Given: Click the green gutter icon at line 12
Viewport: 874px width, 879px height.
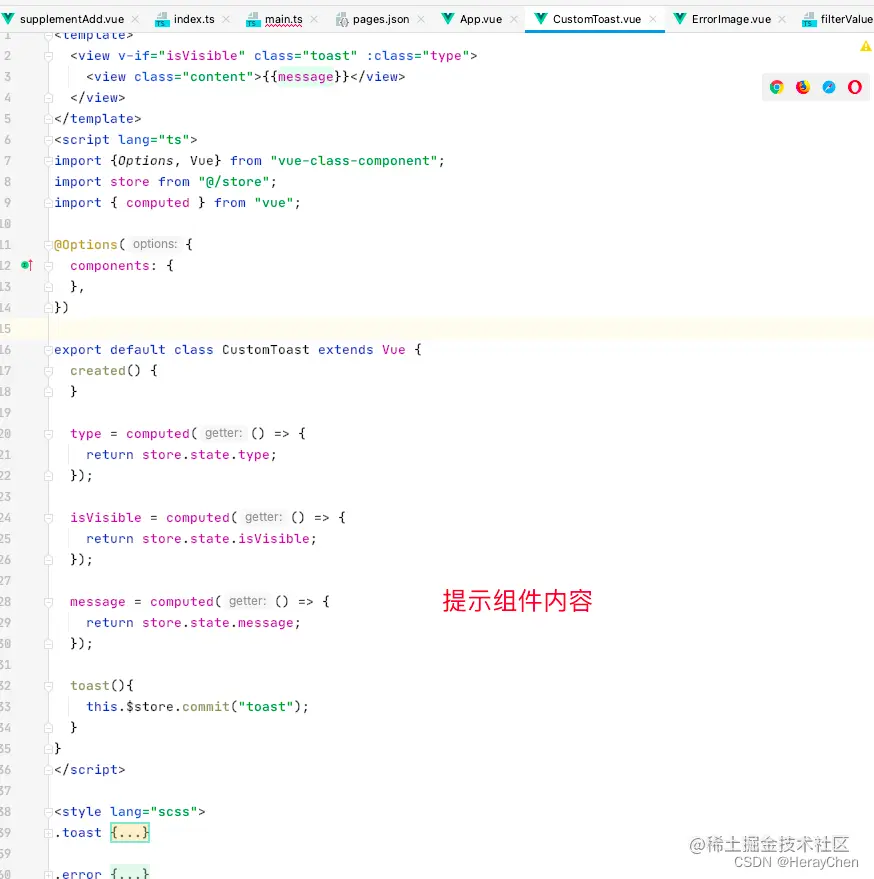Looking at the screenshot, I should click(x=26, y=265).
